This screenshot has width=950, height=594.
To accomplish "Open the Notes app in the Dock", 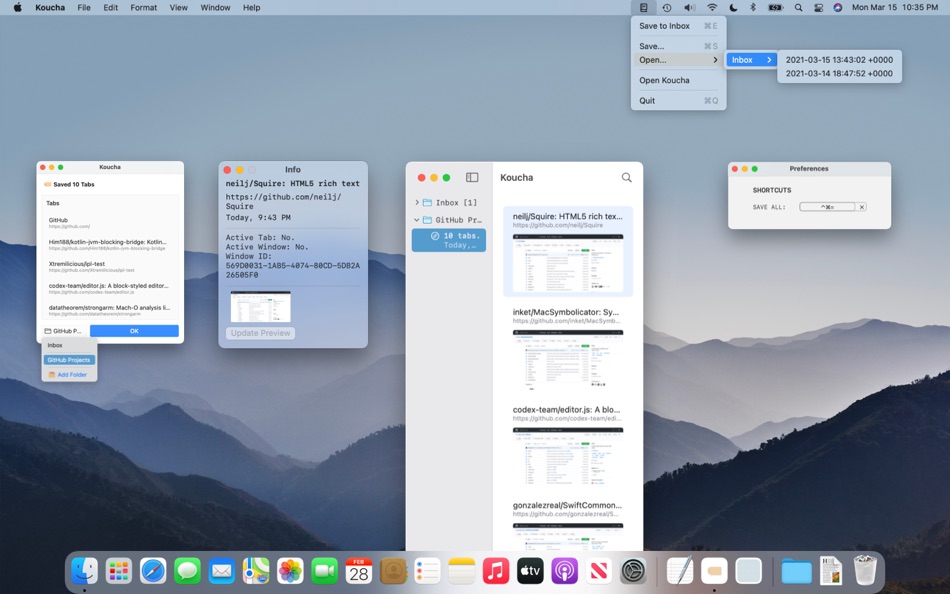I will (x=462, y=571).
